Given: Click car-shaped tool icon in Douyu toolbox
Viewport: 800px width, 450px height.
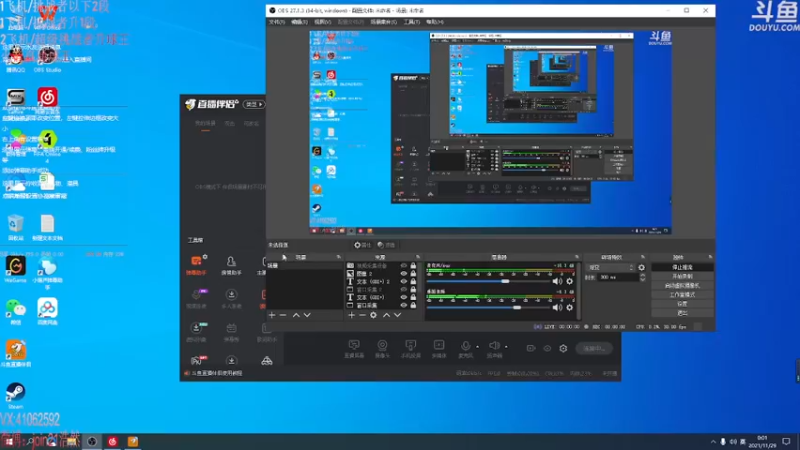Looking at the screenshot, I should pos(267,361).
